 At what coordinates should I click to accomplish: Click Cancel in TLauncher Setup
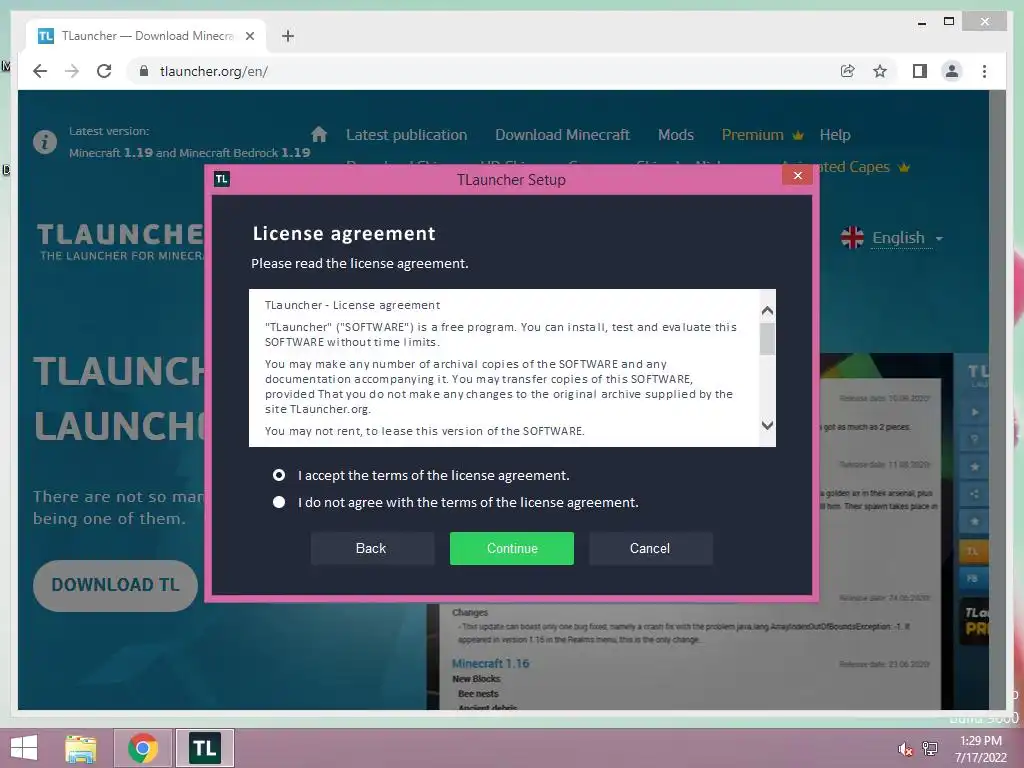pos(650,548)
